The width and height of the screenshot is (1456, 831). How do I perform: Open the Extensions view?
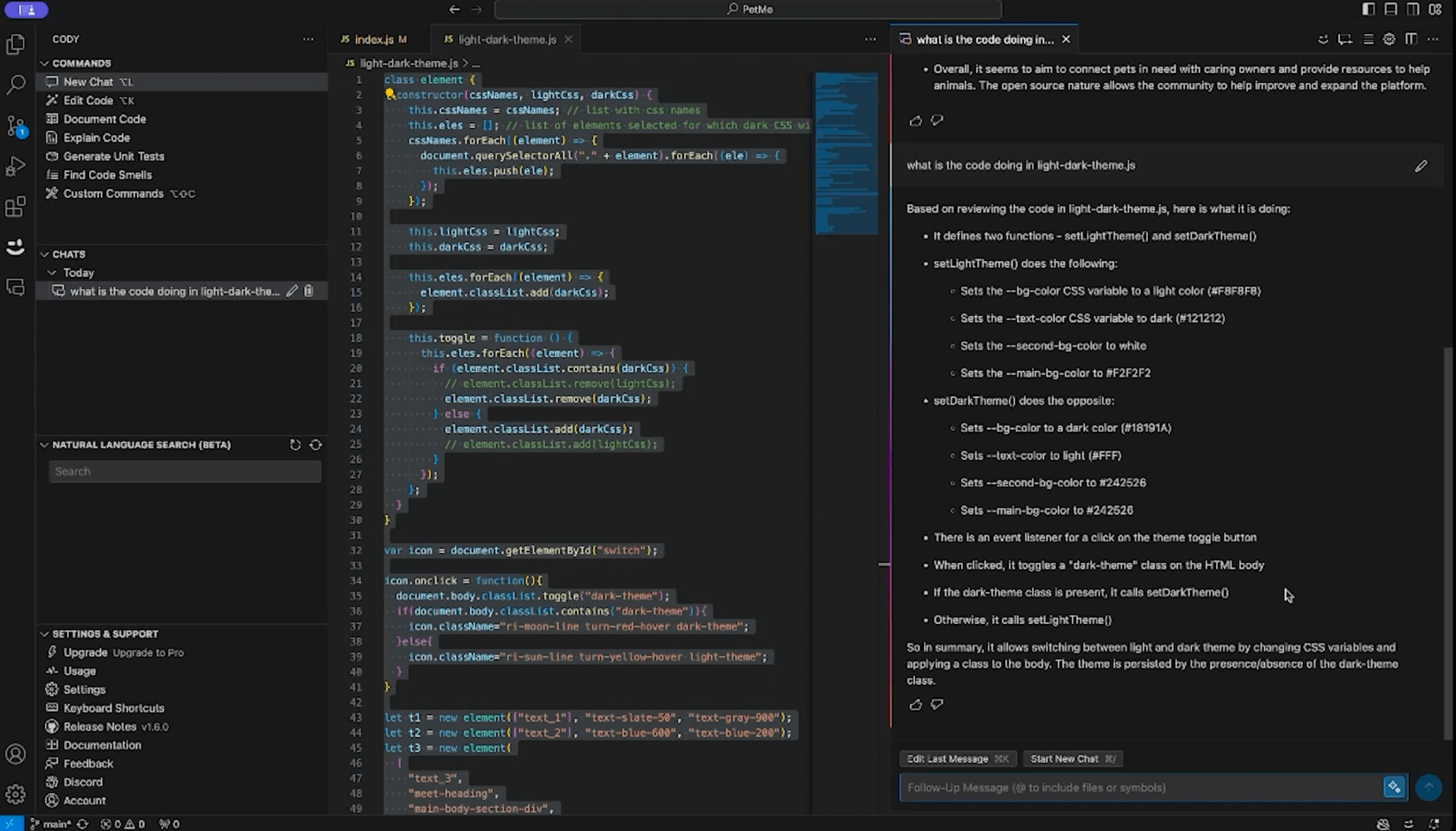tap(15, 207)
